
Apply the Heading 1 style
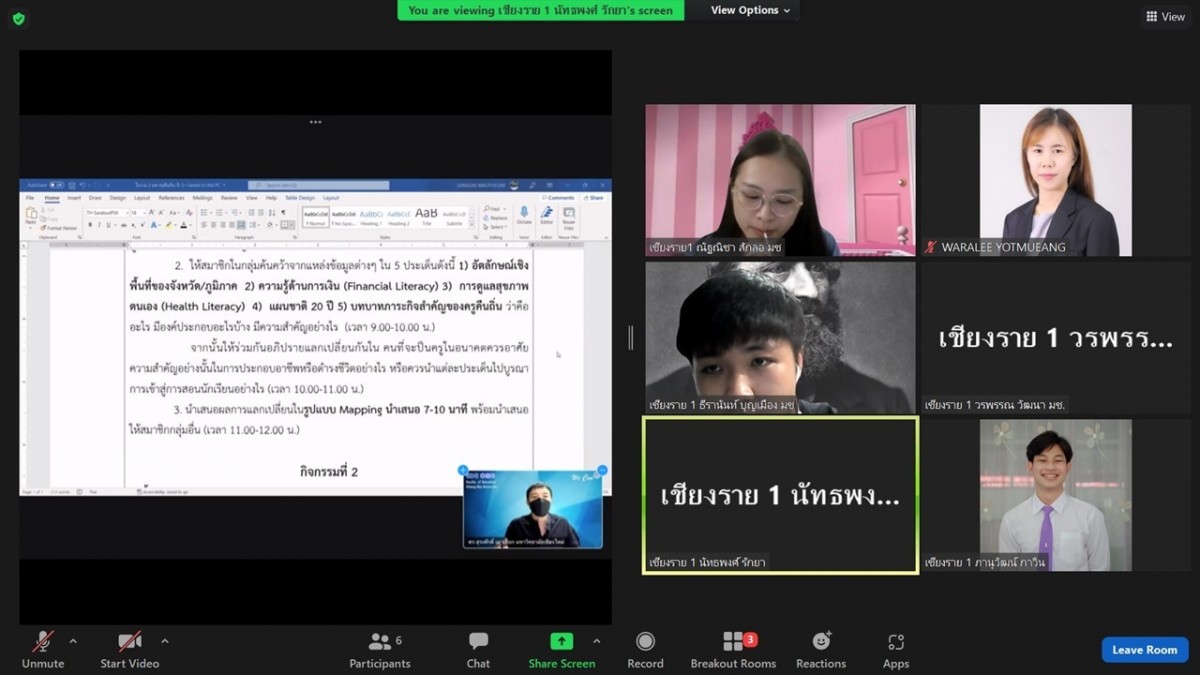(371, 217)
